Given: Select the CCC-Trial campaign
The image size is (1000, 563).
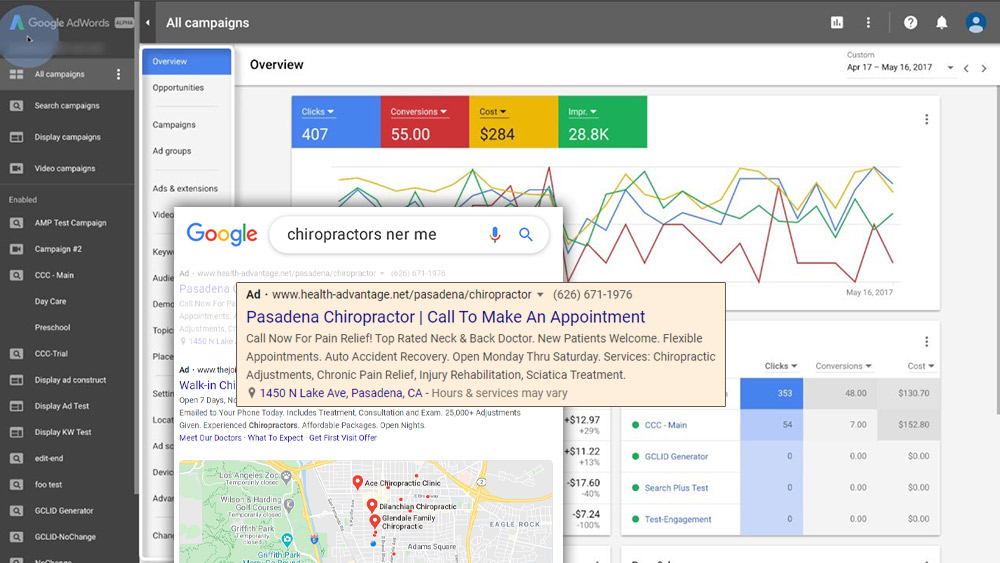Looking at the screenshot, I should 51,354.
